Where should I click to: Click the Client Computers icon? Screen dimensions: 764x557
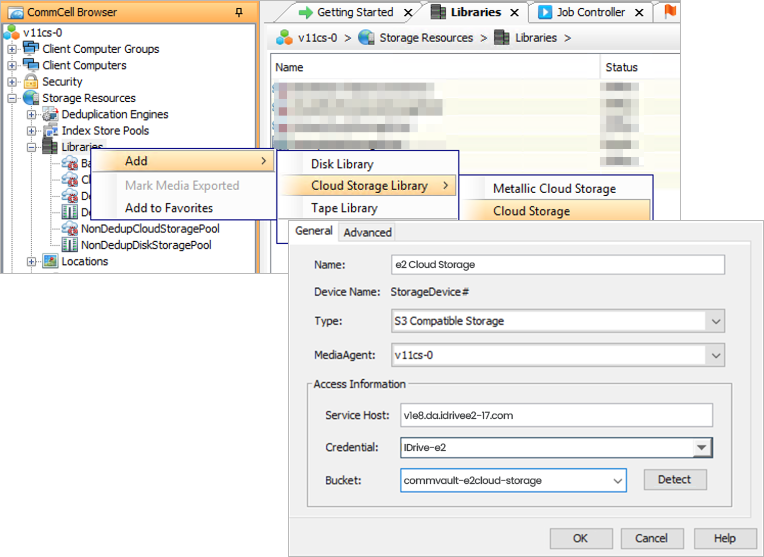pos(31,65)
